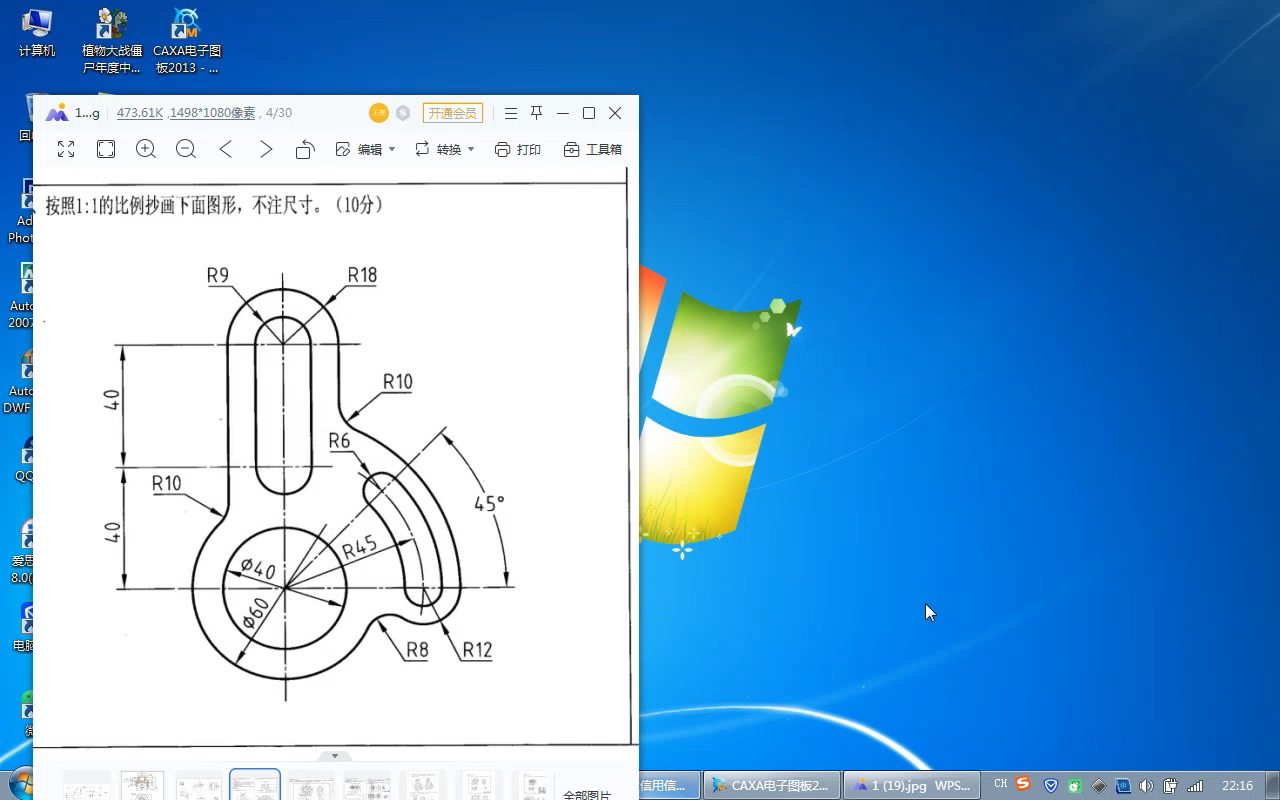Open the CAXA电子图板2013 desktop shortcut

[187, 41]
